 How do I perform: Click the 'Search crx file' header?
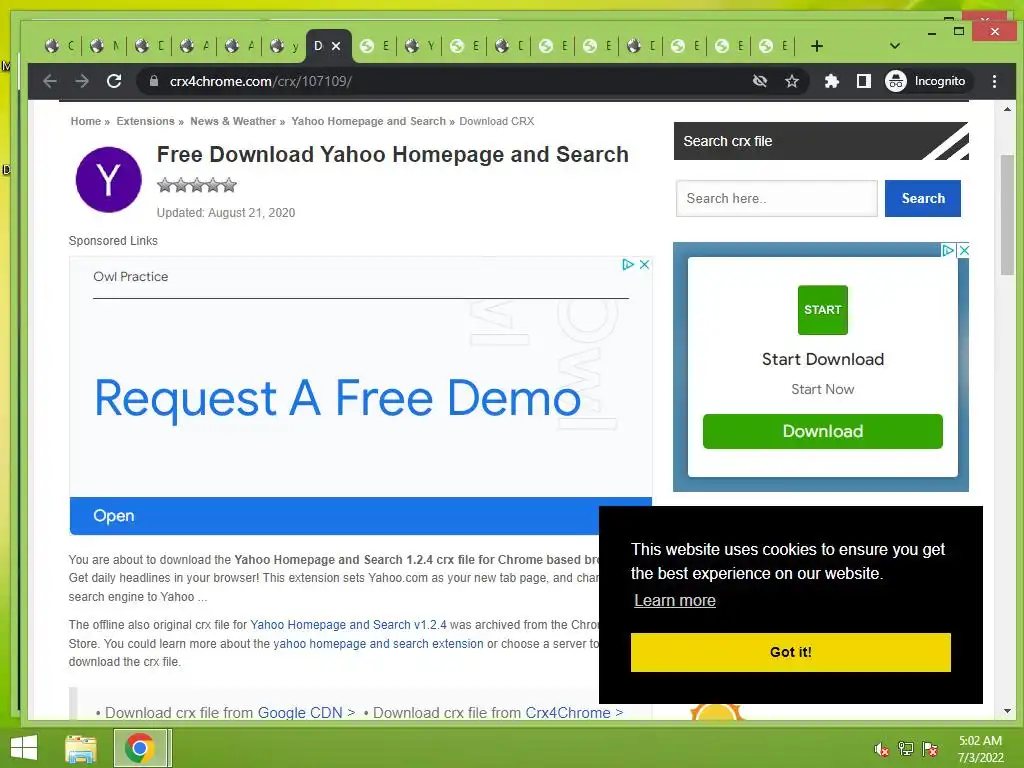click(x=820, y=141)
